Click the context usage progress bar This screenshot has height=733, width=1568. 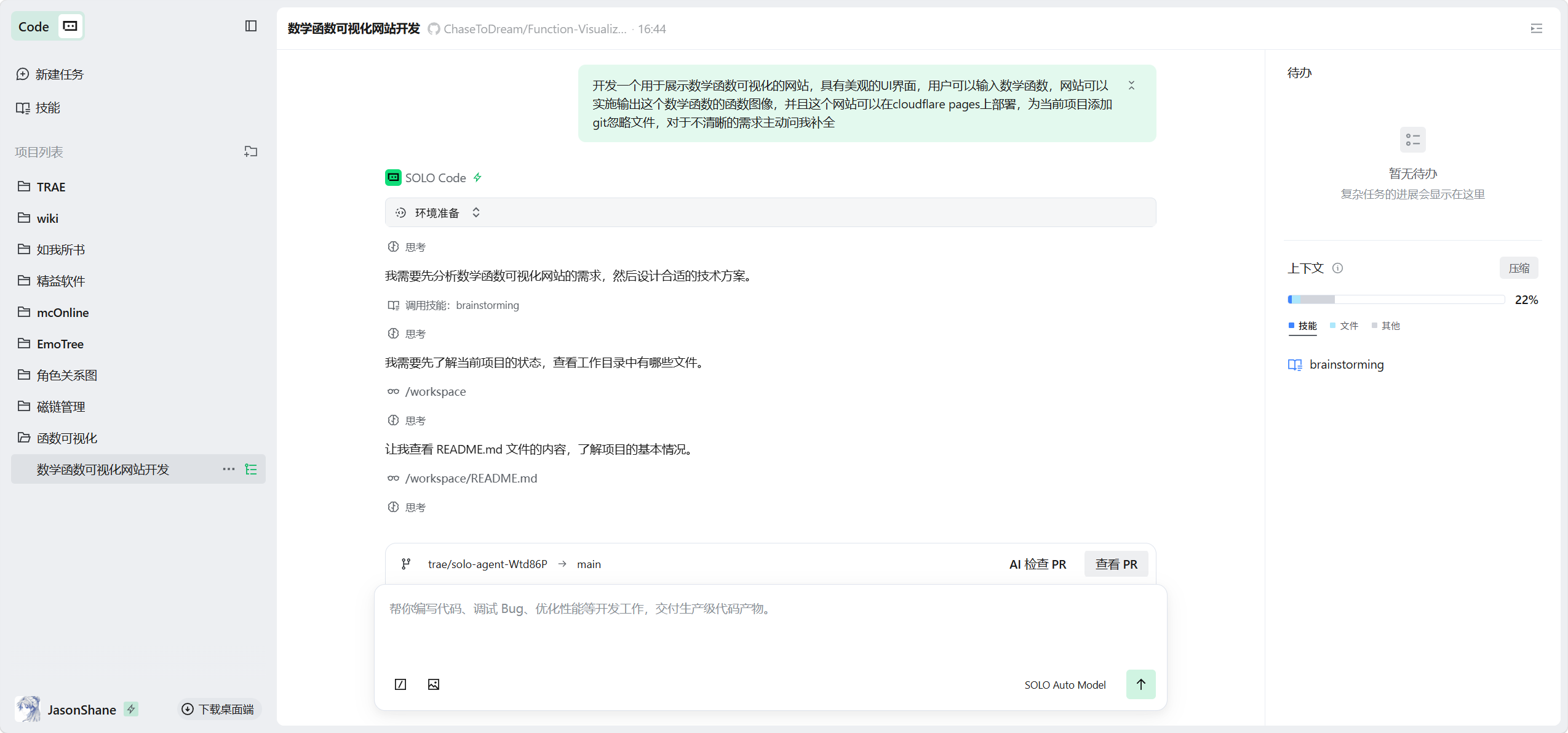1396,300
